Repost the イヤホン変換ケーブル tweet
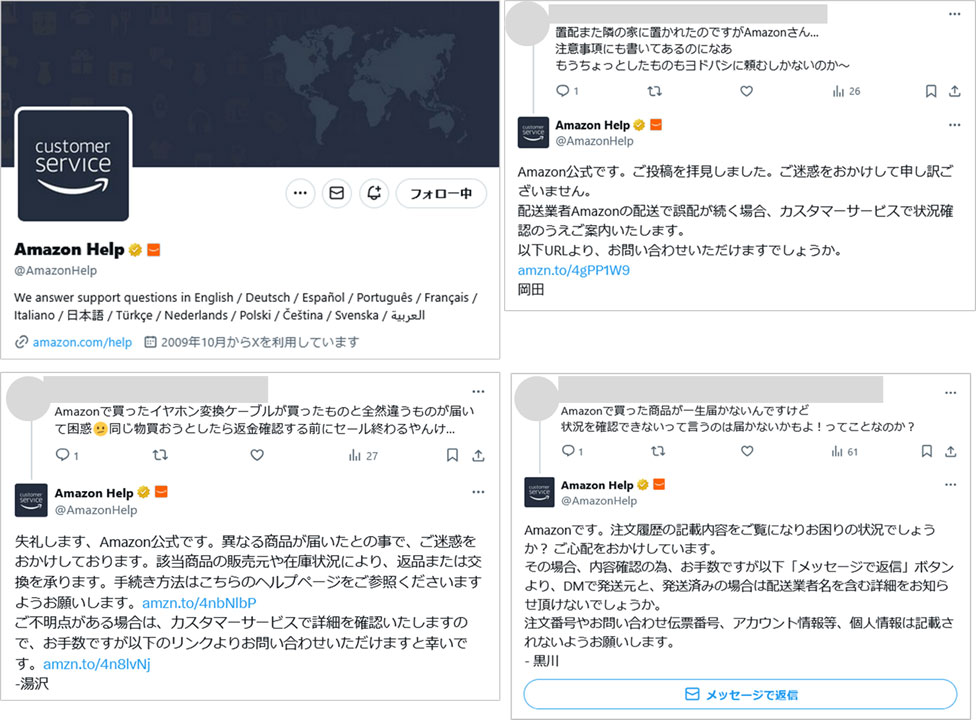976x720 pixels. coord(160,456)
